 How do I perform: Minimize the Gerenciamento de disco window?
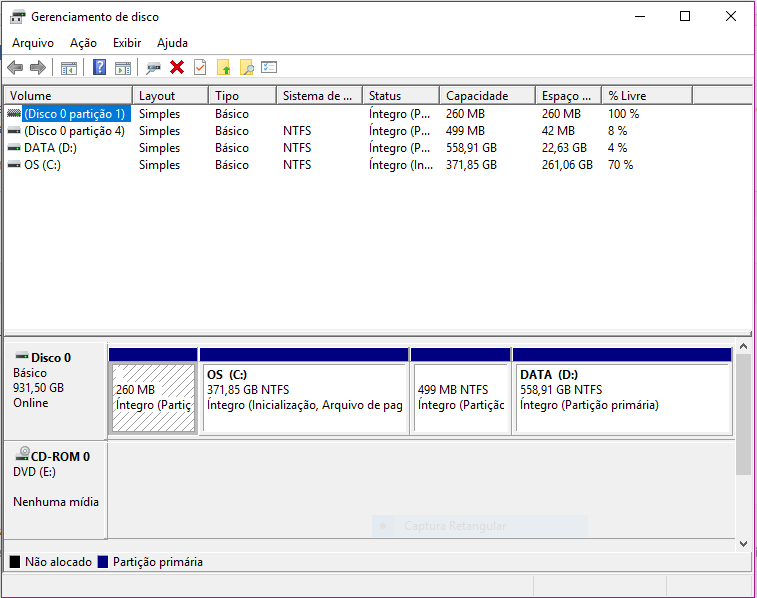(x=640, y=16)
